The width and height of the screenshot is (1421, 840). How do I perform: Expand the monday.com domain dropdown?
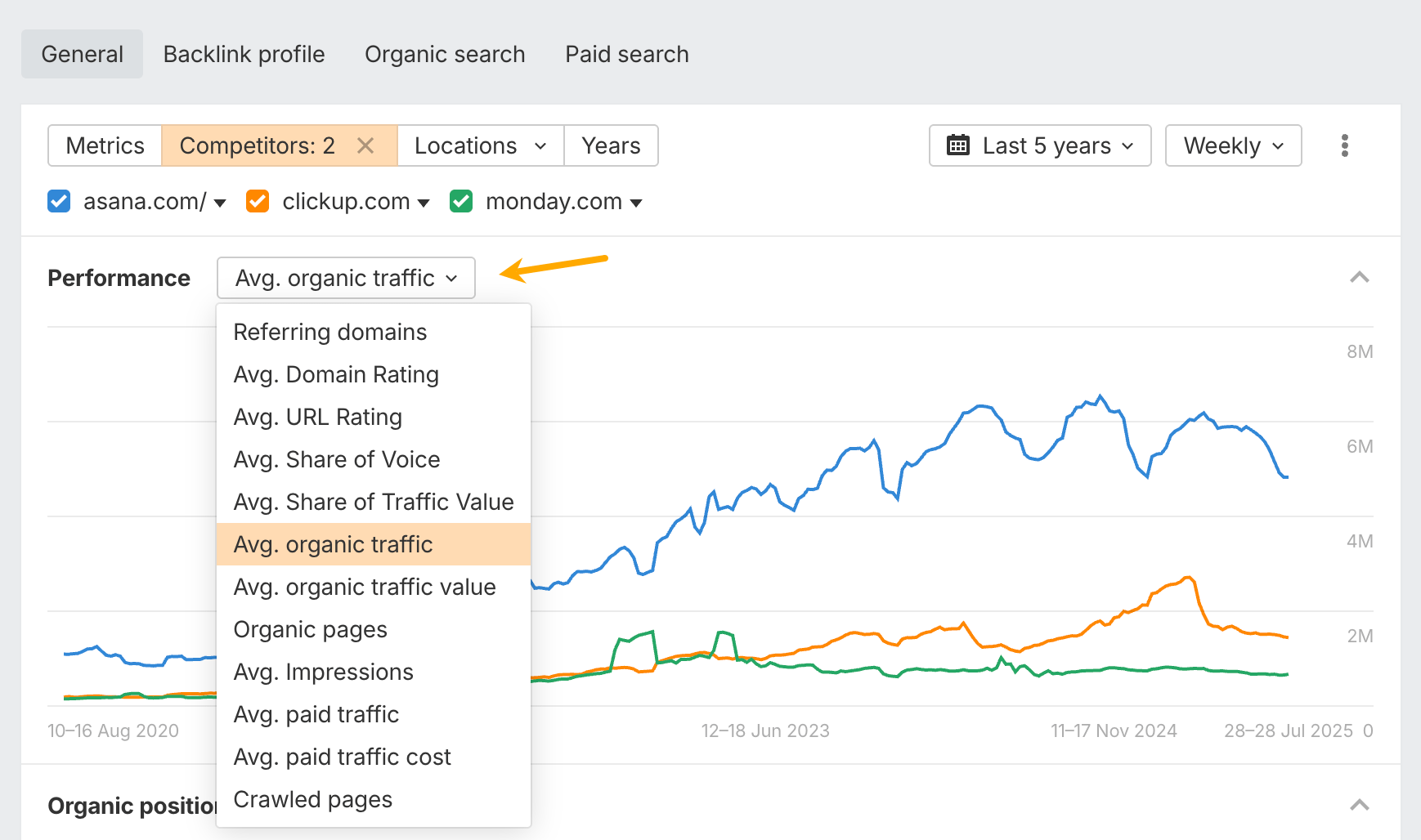(x=638, y=203)
